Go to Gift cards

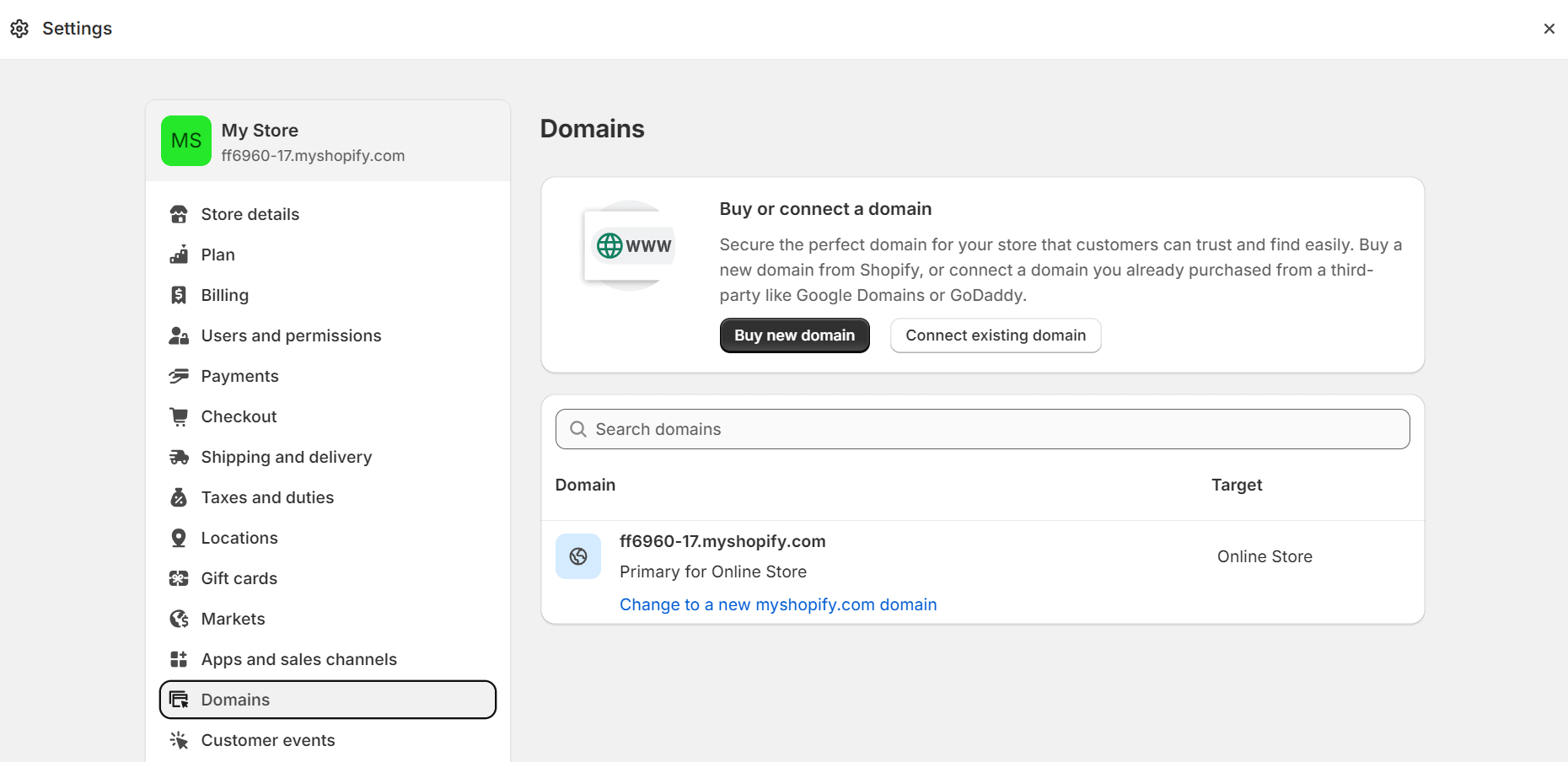[x=328, y=578]
